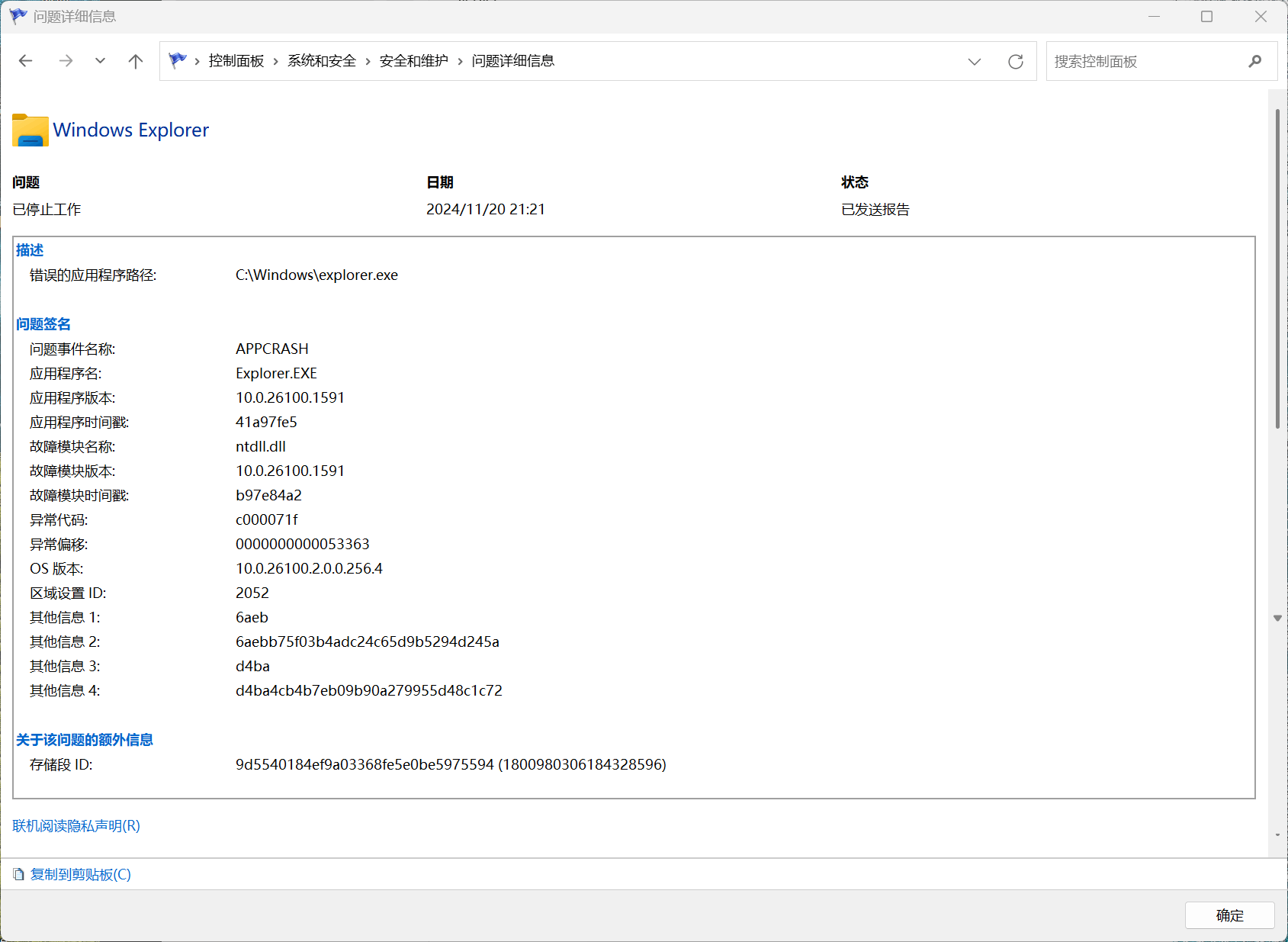Click the clipboard copy icon
The height and width of the screenshot is (942, 1288).
19,874
